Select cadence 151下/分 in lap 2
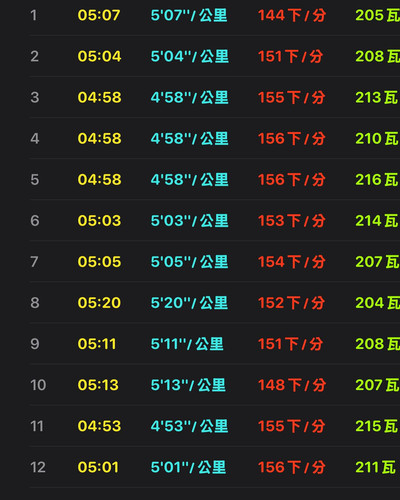The width and height of the screenshot is (400, 500). click(290, 56)
